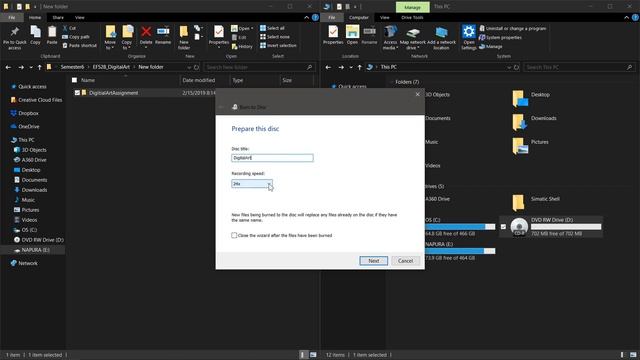The height and width of the screenshot is (360, 640).
Task: Expand the Open dropdown in ribbon
Action: [252, 29]
